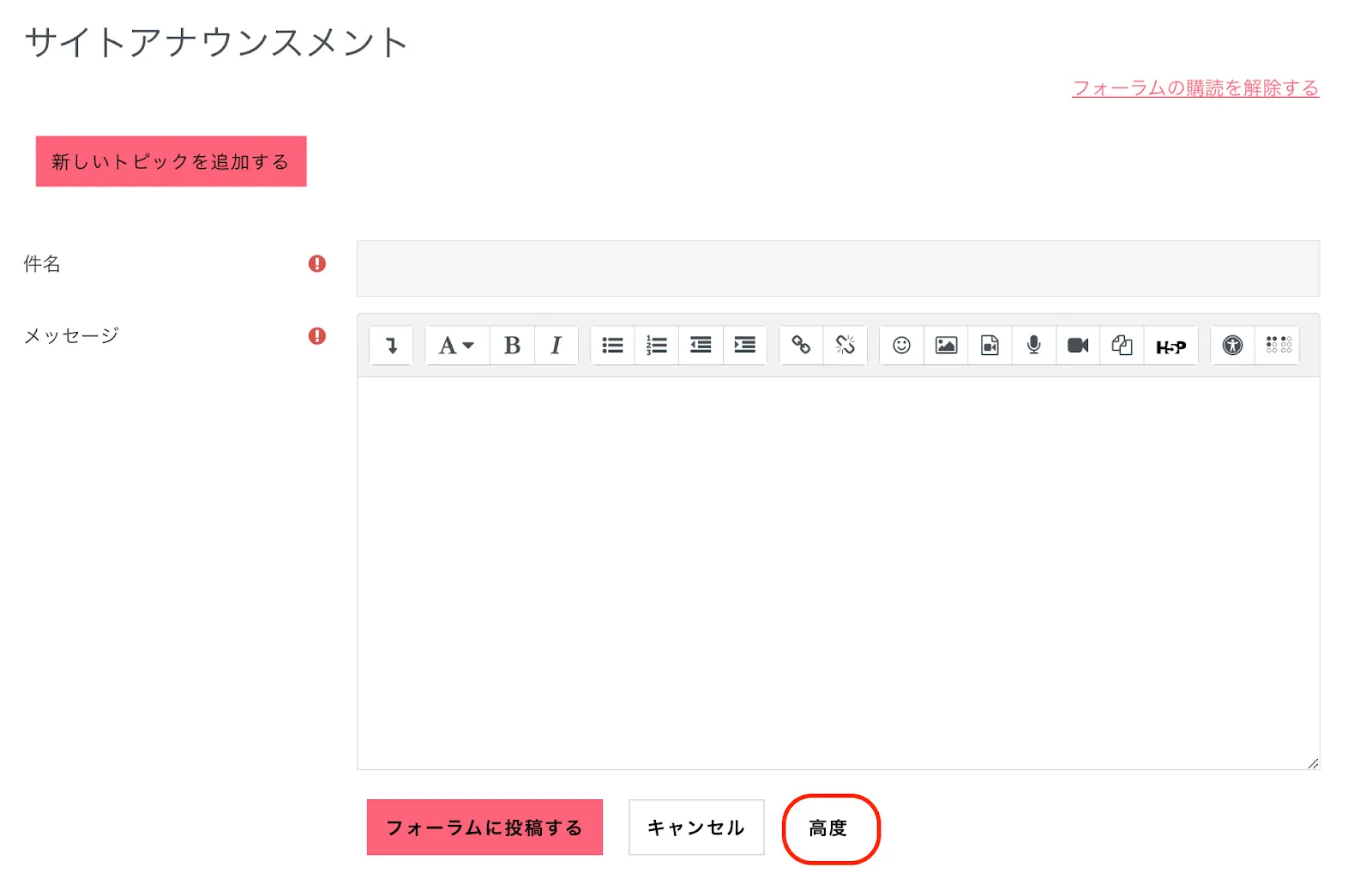Screen dimensions: 1372x873
Task: Indent the selected text
Action: (745, 346)
